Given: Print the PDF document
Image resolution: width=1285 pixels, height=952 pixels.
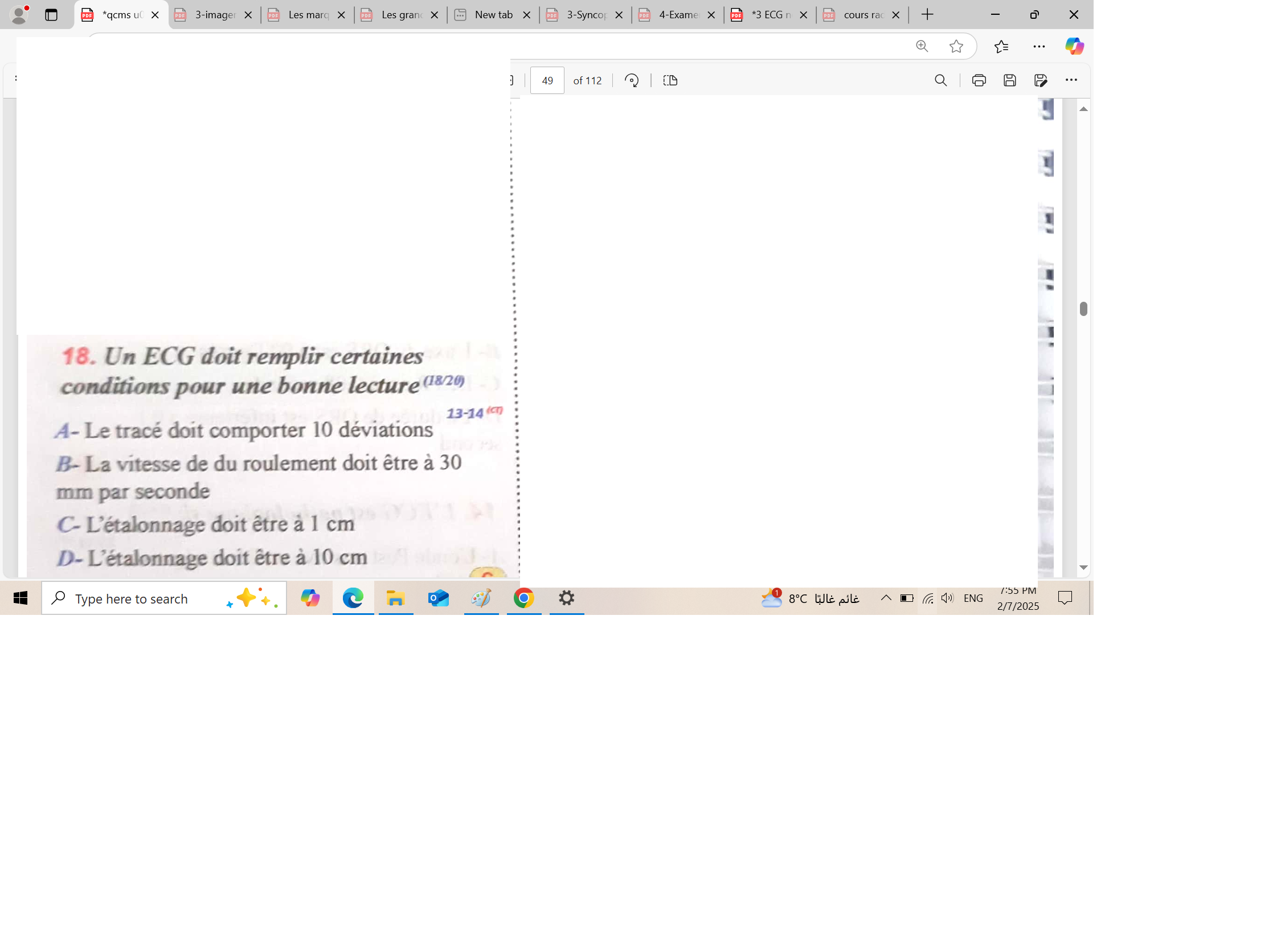Looking at the screenshot, I should point(979,80).
